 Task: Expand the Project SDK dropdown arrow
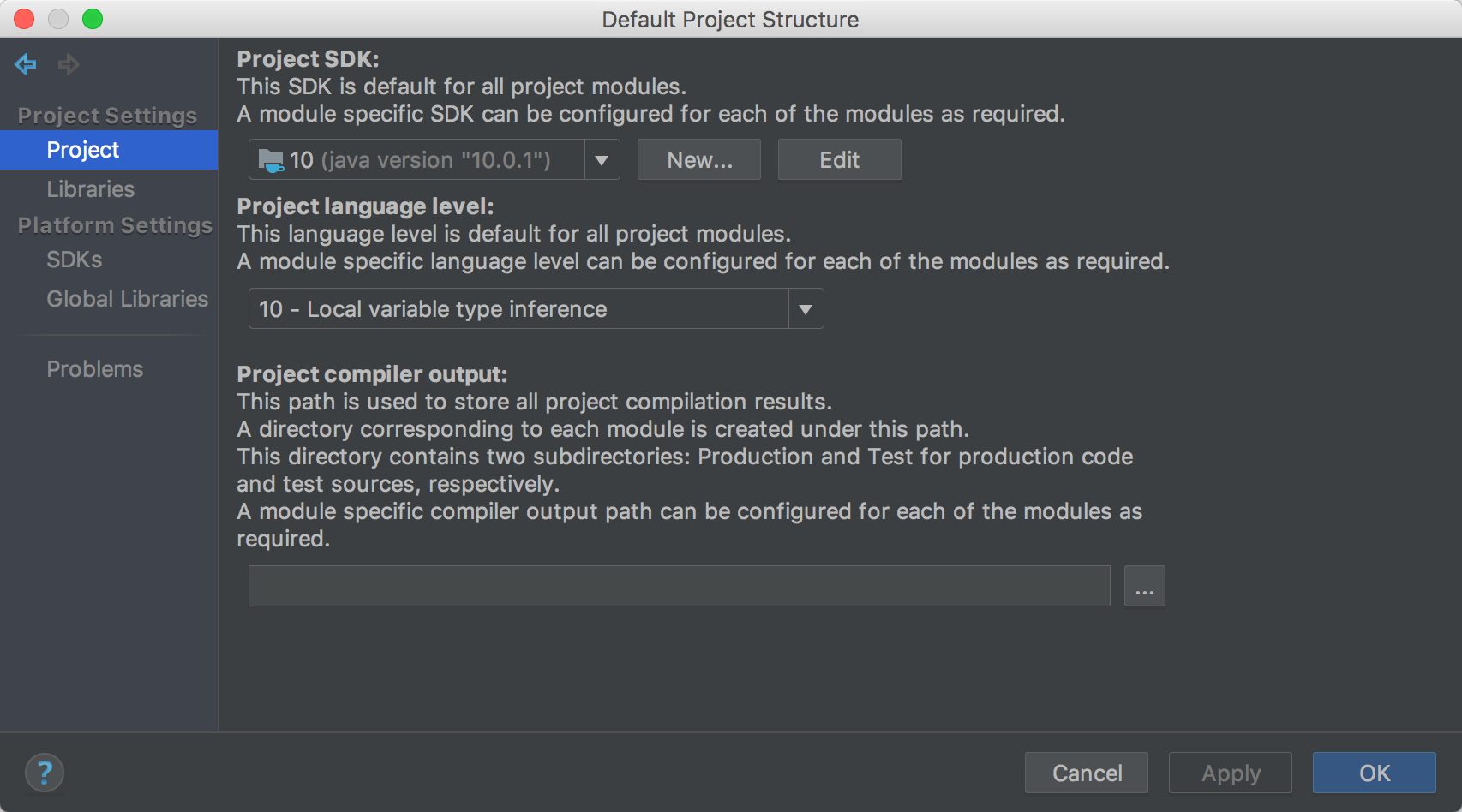click(x=602, y=160)
